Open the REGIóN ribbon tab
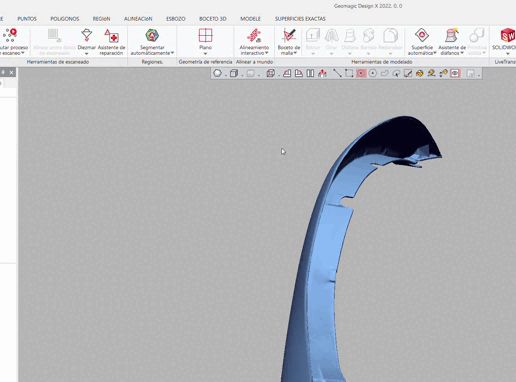The height and width of the screenshot is (382, 516). 101,19
